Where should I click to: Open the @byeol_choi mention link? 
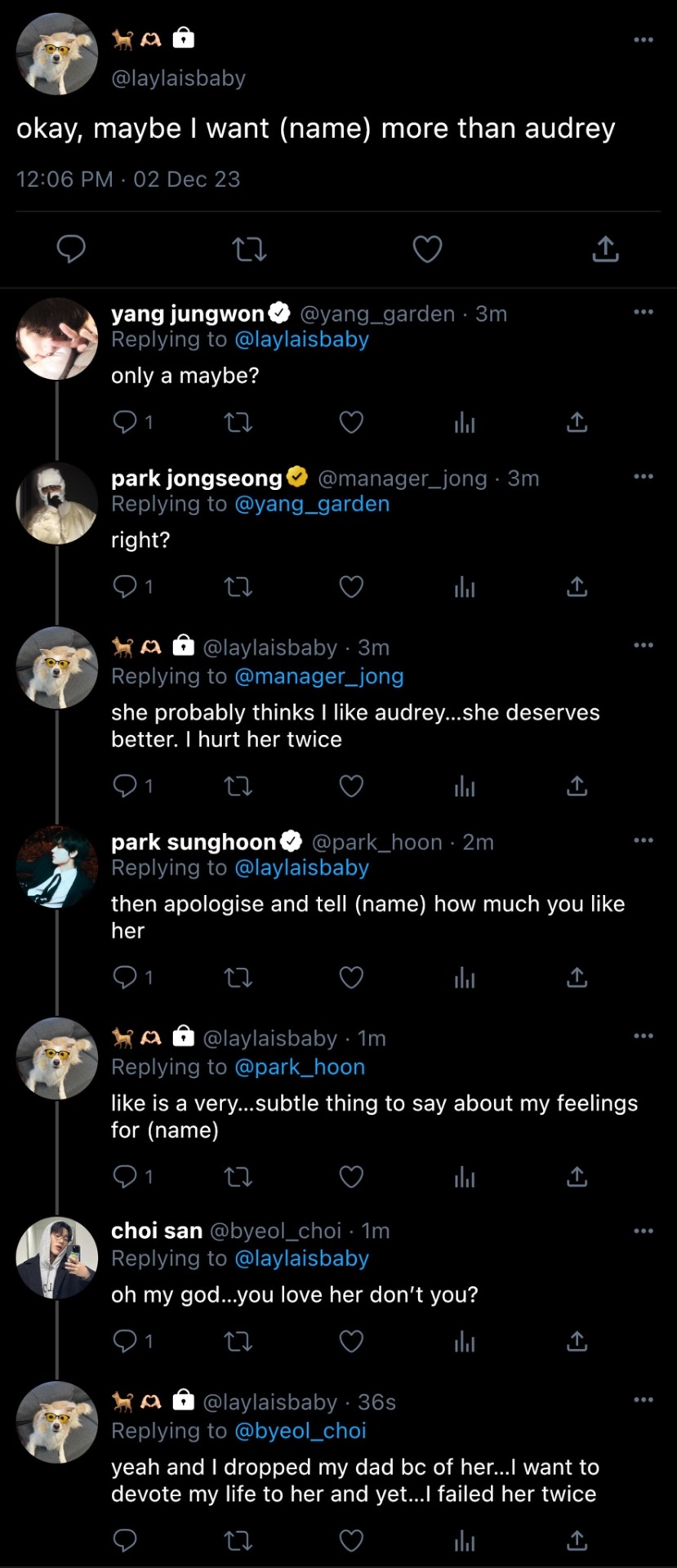click(x=300, y=1431)
